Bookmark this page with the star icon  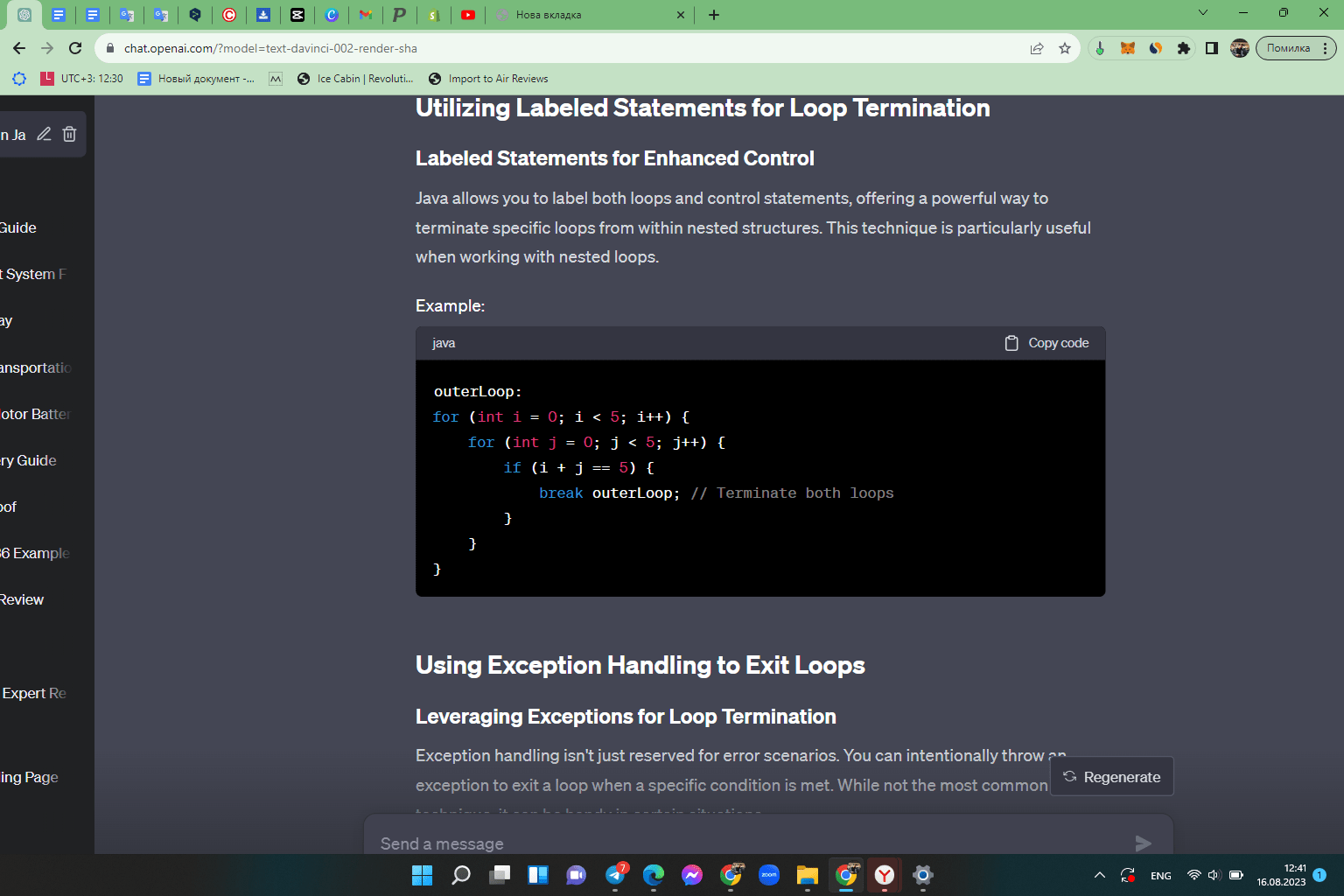click(x=1066, y=48)
